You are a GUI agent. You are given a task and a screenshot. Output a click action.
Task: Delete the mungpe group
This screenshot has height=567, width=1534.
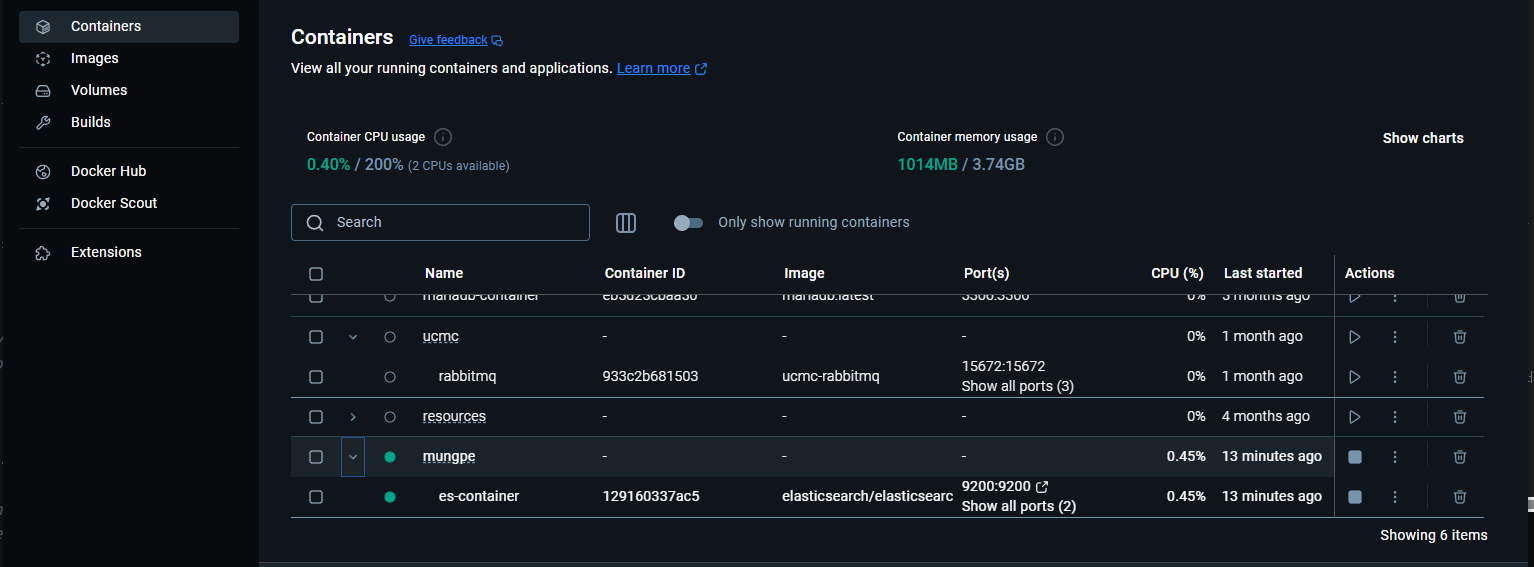pos(1460,457)
